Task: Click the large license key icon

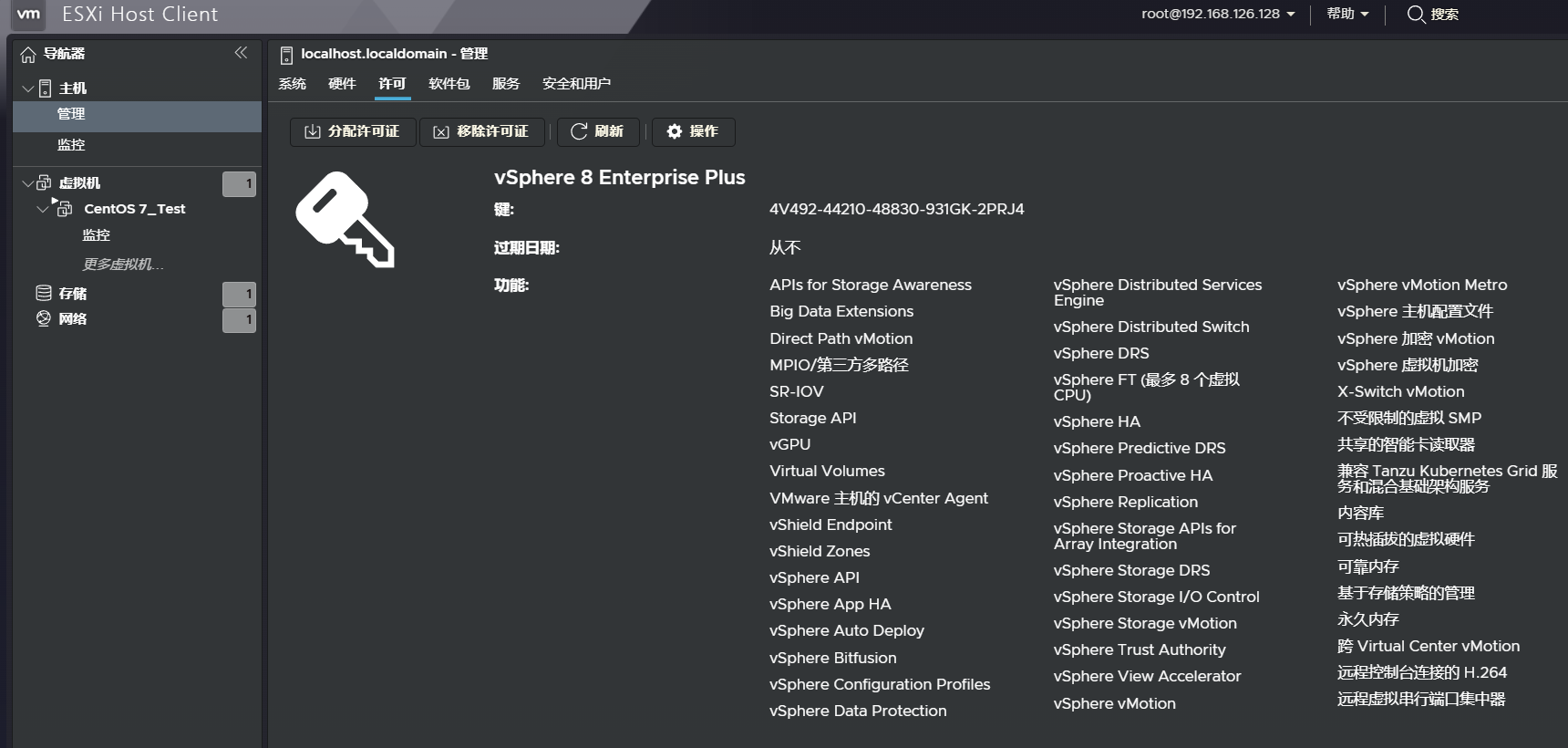Action: (345, 219)
